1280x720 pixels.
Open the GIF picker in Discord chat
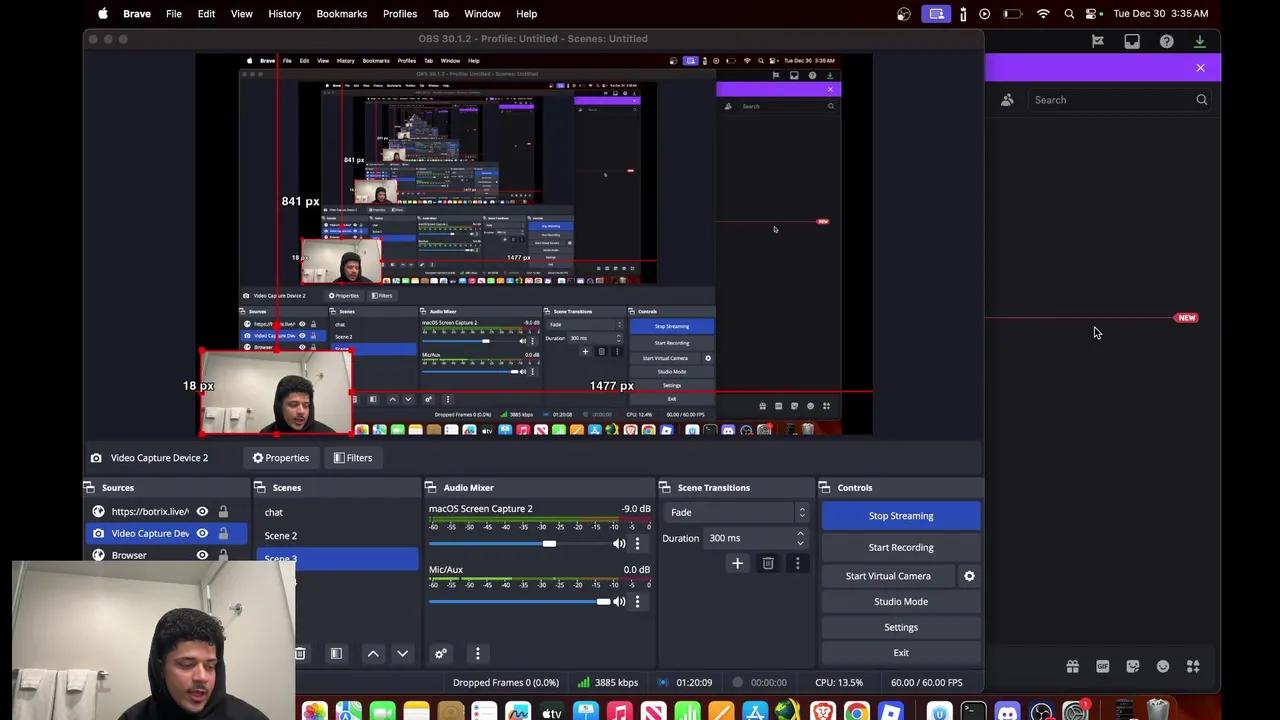[x=1102, y=666]
